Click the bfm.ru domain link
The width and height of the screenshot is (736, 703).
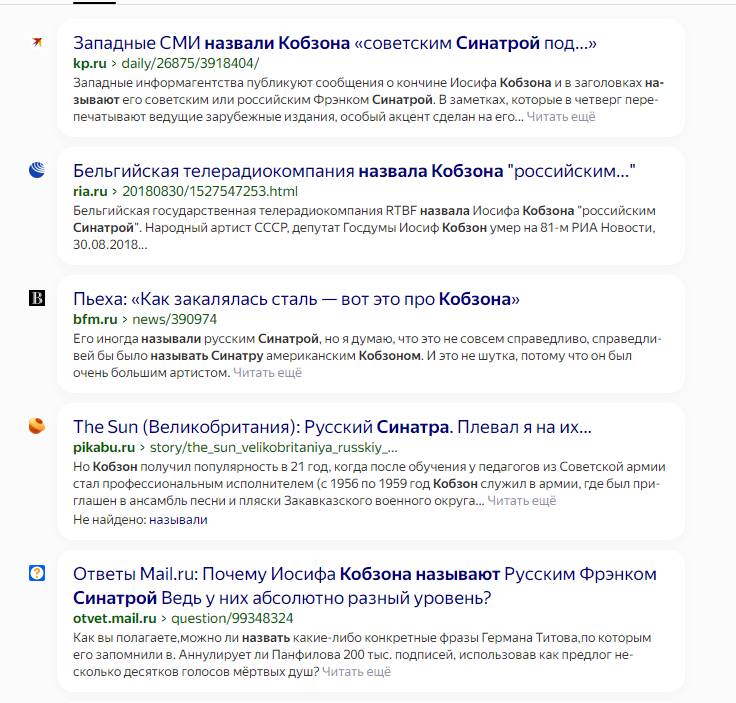(x=95, y=320)
